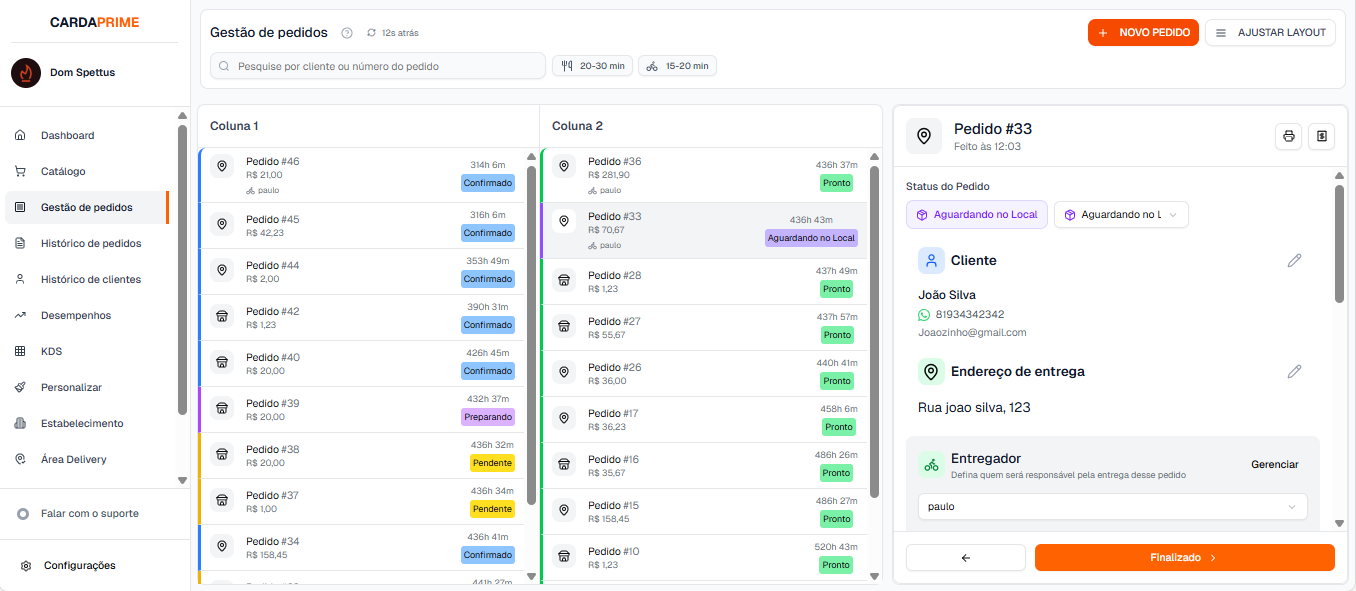Open KDS from the sidebar
The width and height of the screenshot is (1356, 591).
[x=51, y=351]
